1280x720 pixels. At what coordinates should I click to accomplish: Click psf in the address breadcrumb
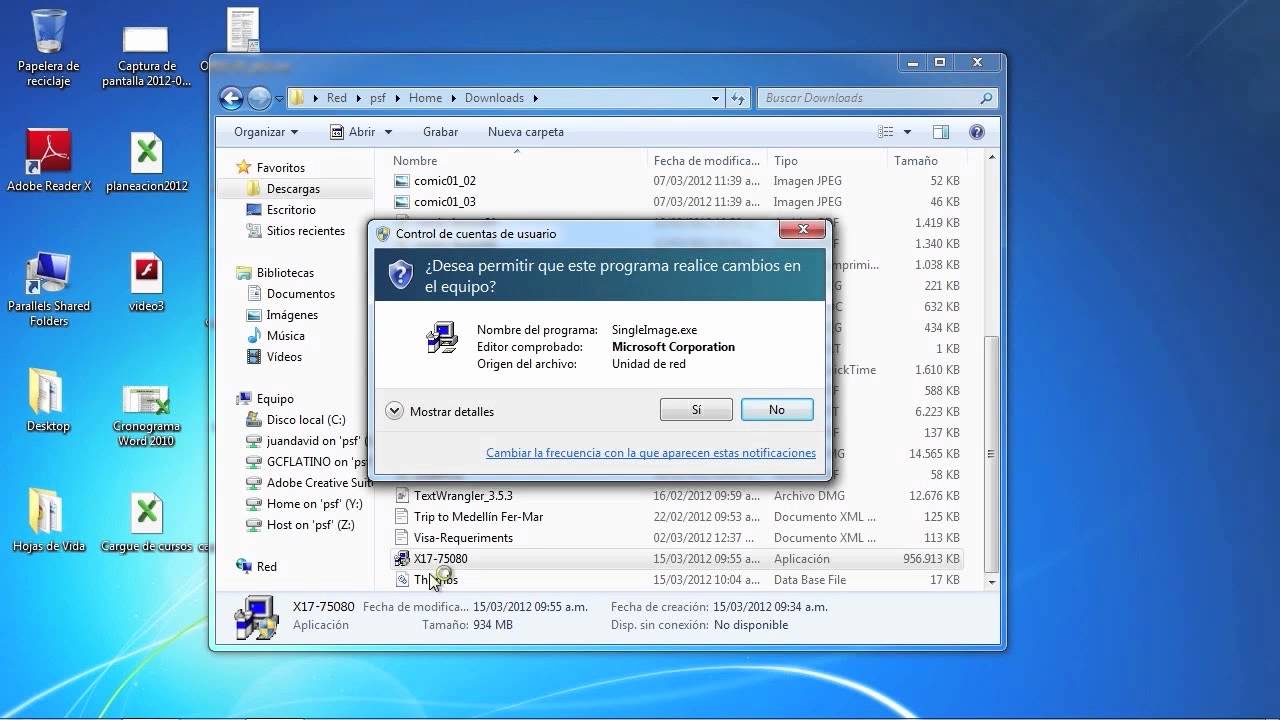coord(378,98)
